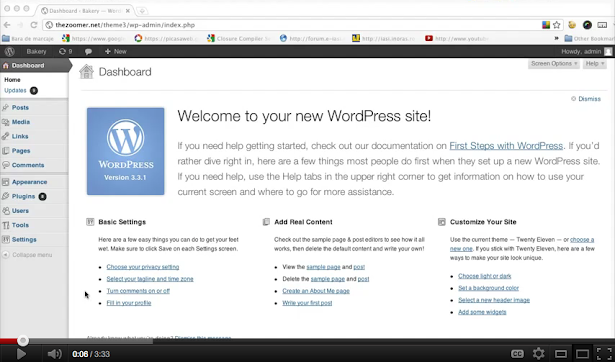This screenshot has height=362, width=615.
Task: Expand the Screen Options dropdown
Action: [x=553, y=64]
